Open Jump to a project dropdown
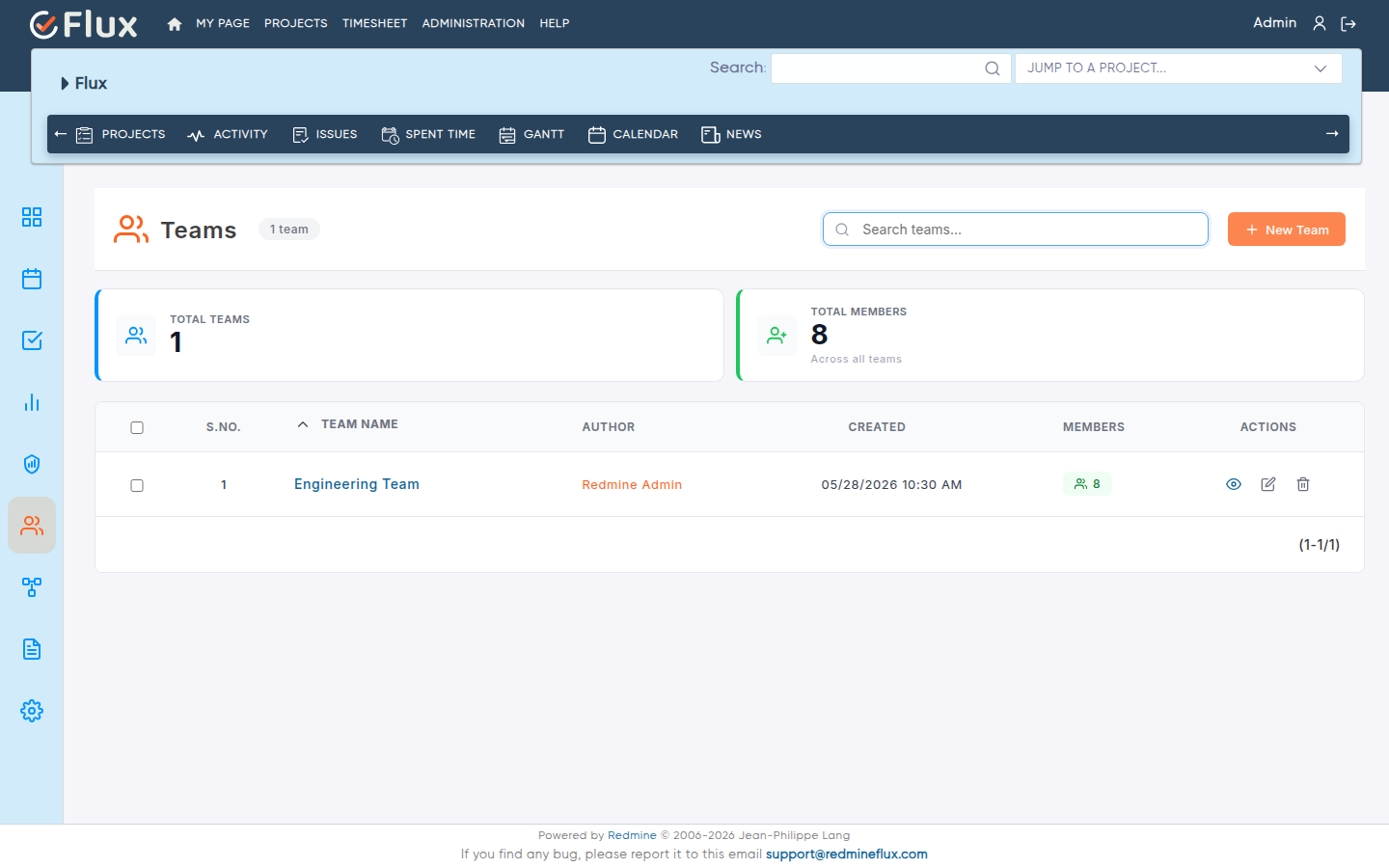1389x868 pixels. click(x=1178, y=68)
